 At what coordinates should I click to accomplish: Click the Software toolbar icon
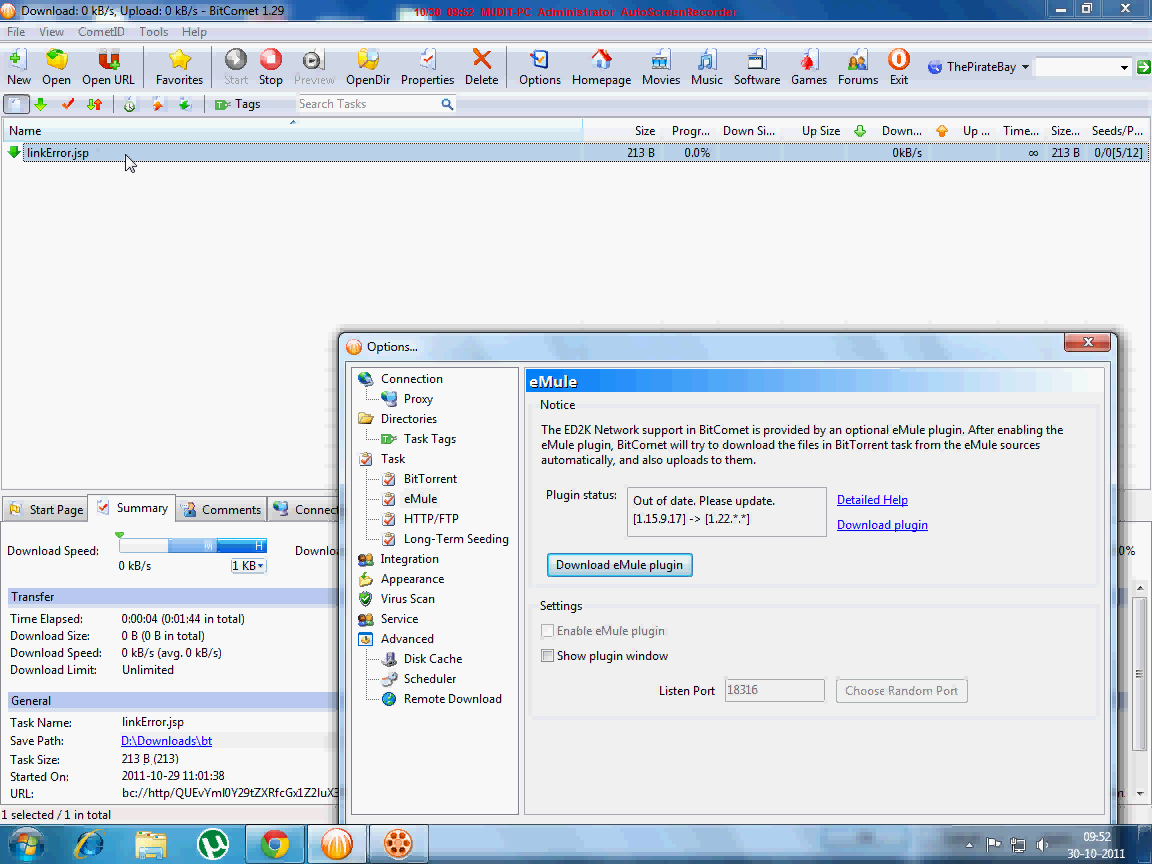pyautogui.click(x=757, y=66)
